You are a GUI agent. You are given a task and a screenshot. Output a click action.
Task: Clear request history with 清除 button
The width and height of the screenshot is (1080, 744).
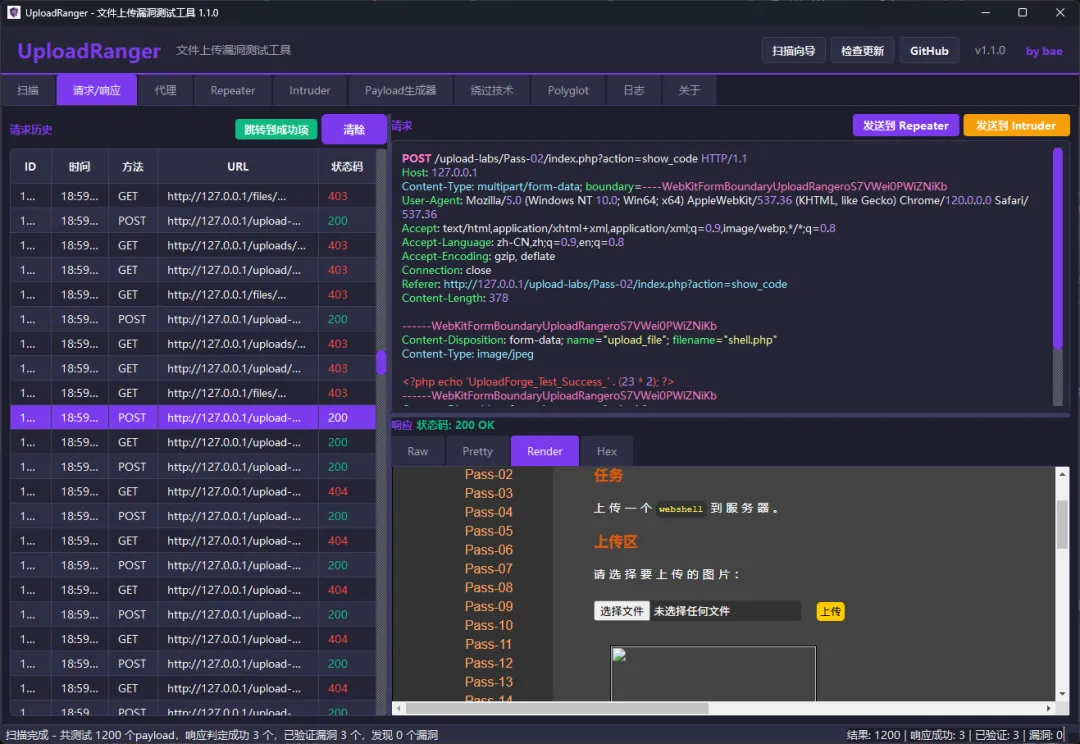click(x=354, y=130)
